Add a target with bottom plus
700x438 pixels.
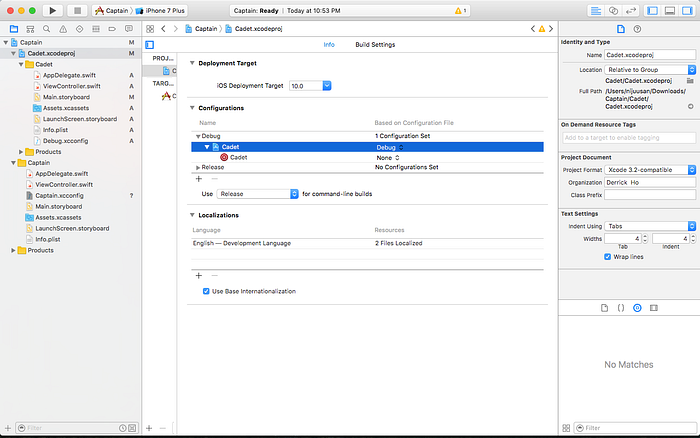point(149,428)
